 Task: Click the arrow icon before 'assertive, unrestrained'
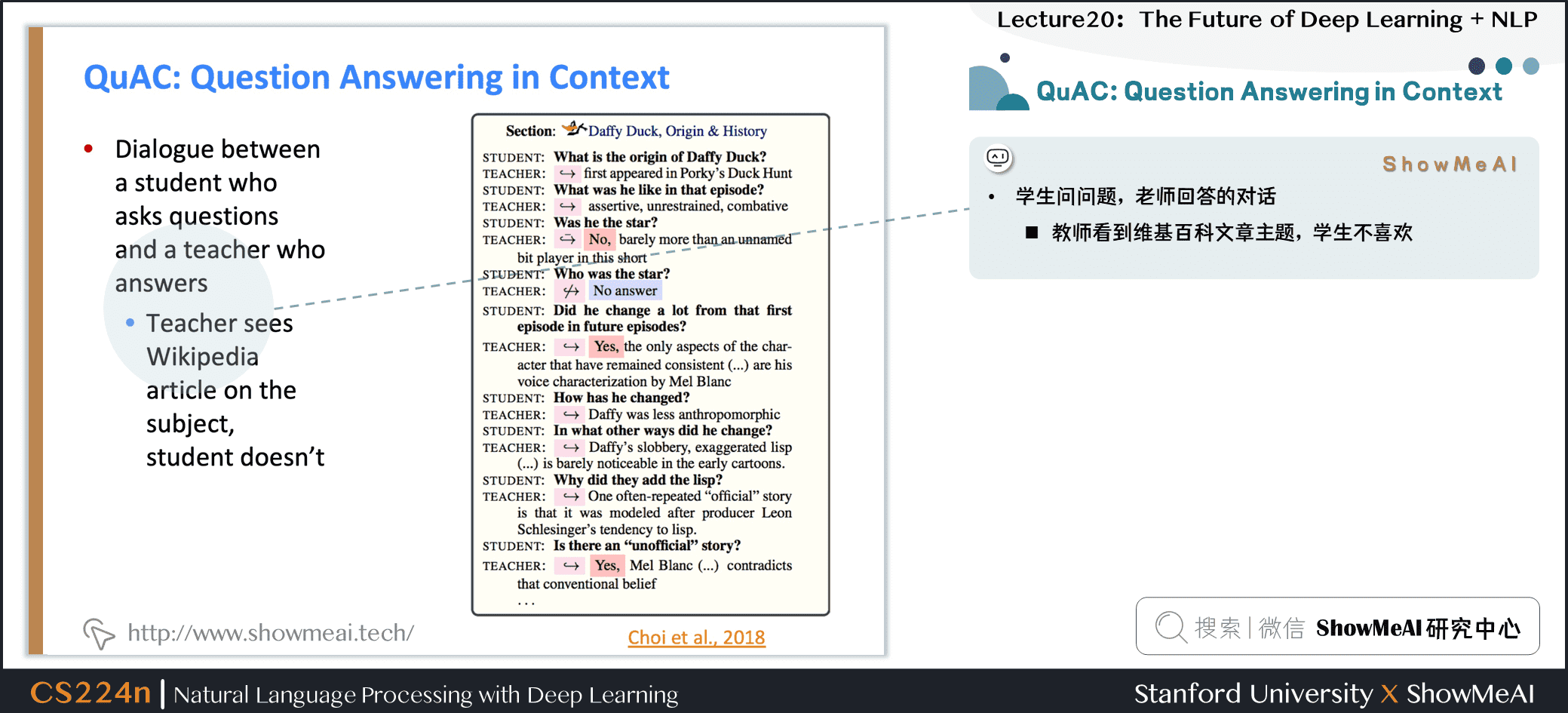click(567, 207)
